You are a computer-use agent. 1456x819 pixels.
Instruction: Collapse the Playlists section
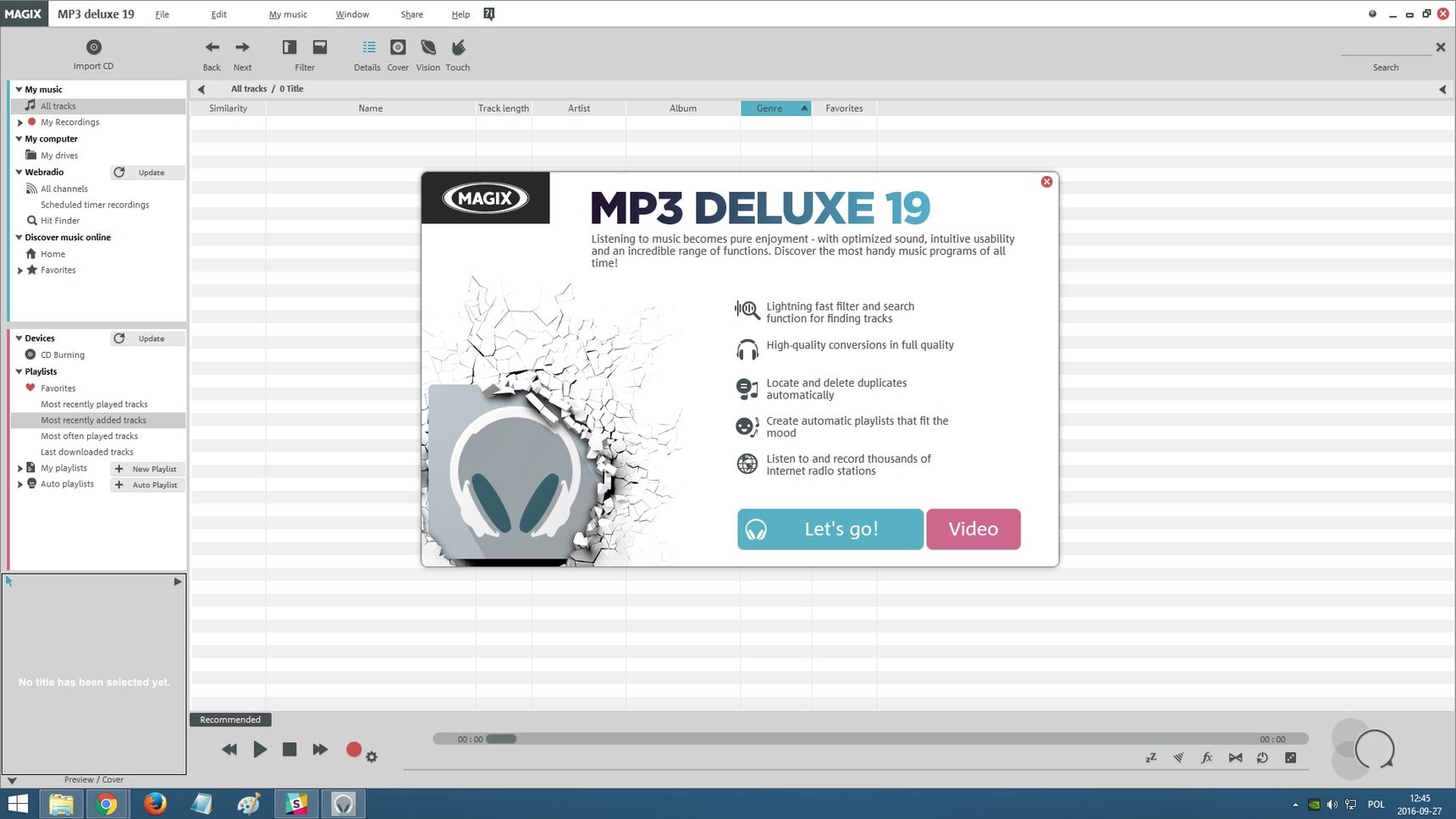point(19,371)
